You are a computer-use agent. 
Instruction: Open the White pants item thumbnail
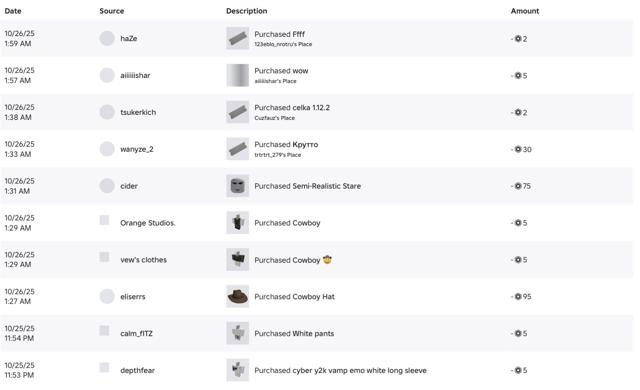238,333
